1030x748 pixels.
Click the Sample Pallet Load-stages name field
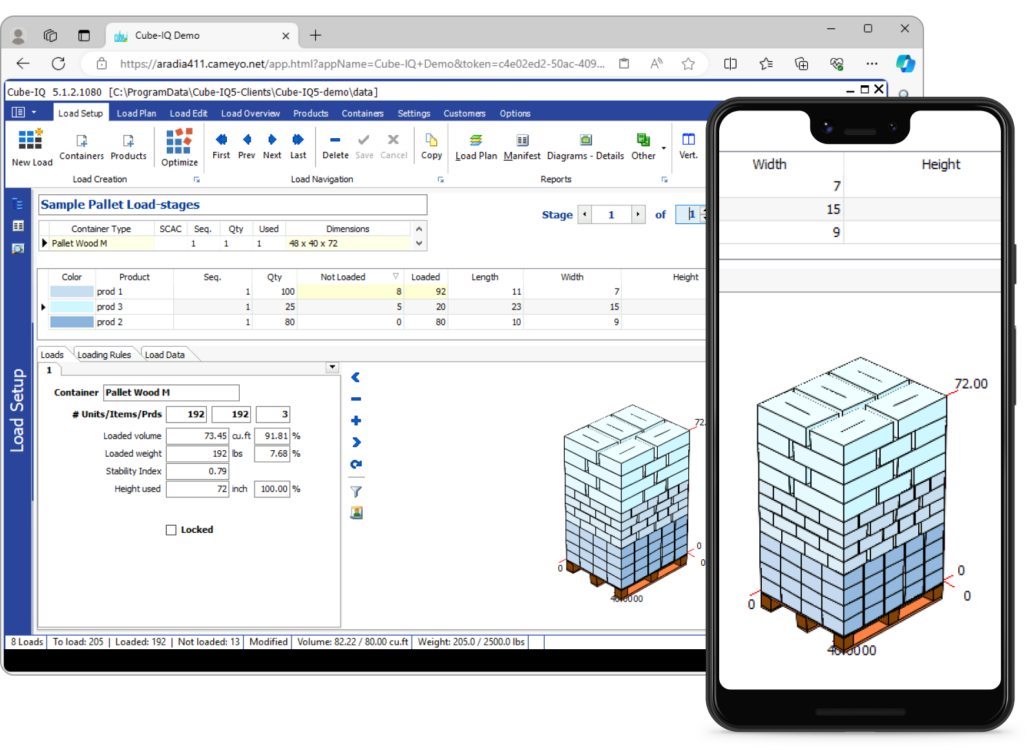(232, 205)
